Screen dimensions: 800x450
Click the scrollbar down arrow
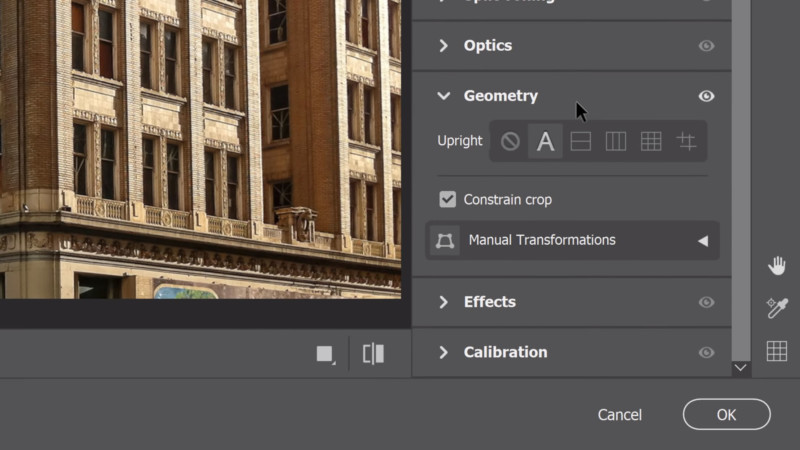(741, 368)
